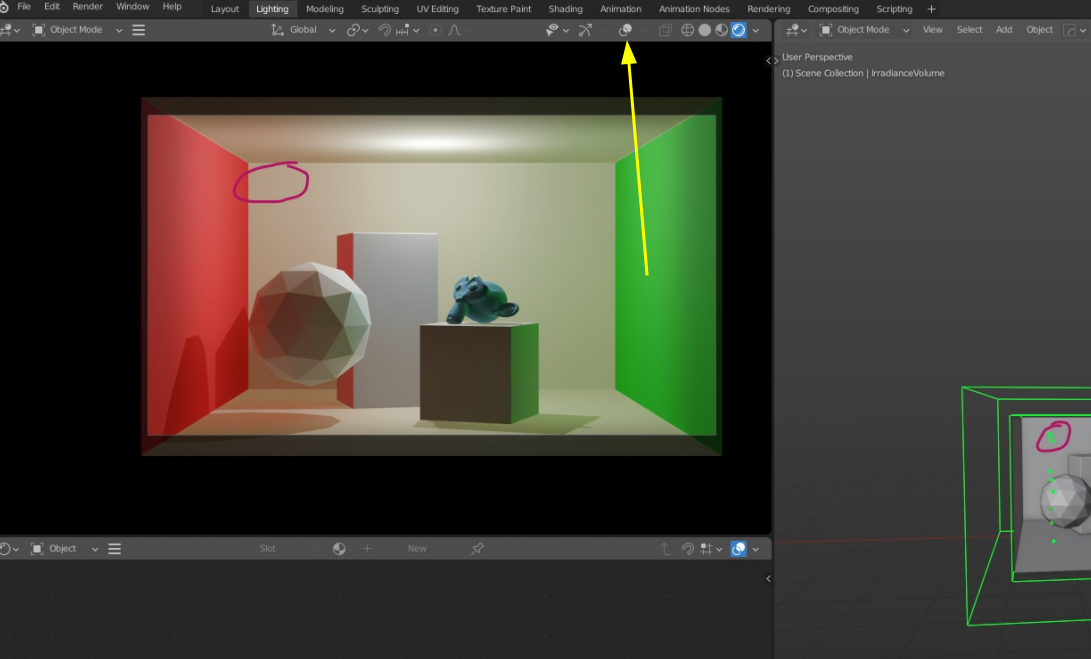Switch to the UV Editing workspace tab
Viewport: 1091px width, 659px height.
coord(437,9)
